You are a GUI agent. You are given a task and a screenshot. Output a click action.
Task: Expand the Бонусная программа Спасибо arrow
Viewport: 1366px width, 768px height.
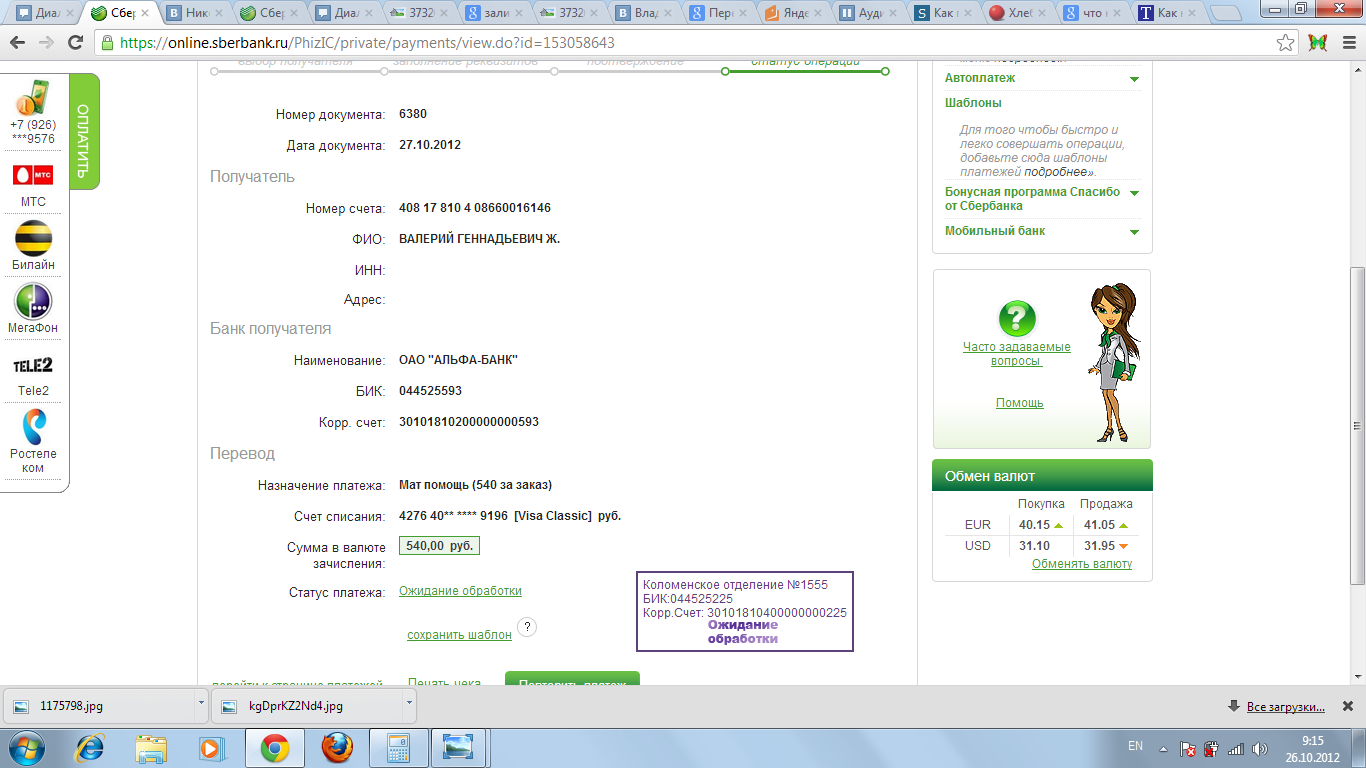tap(1134, 193)
